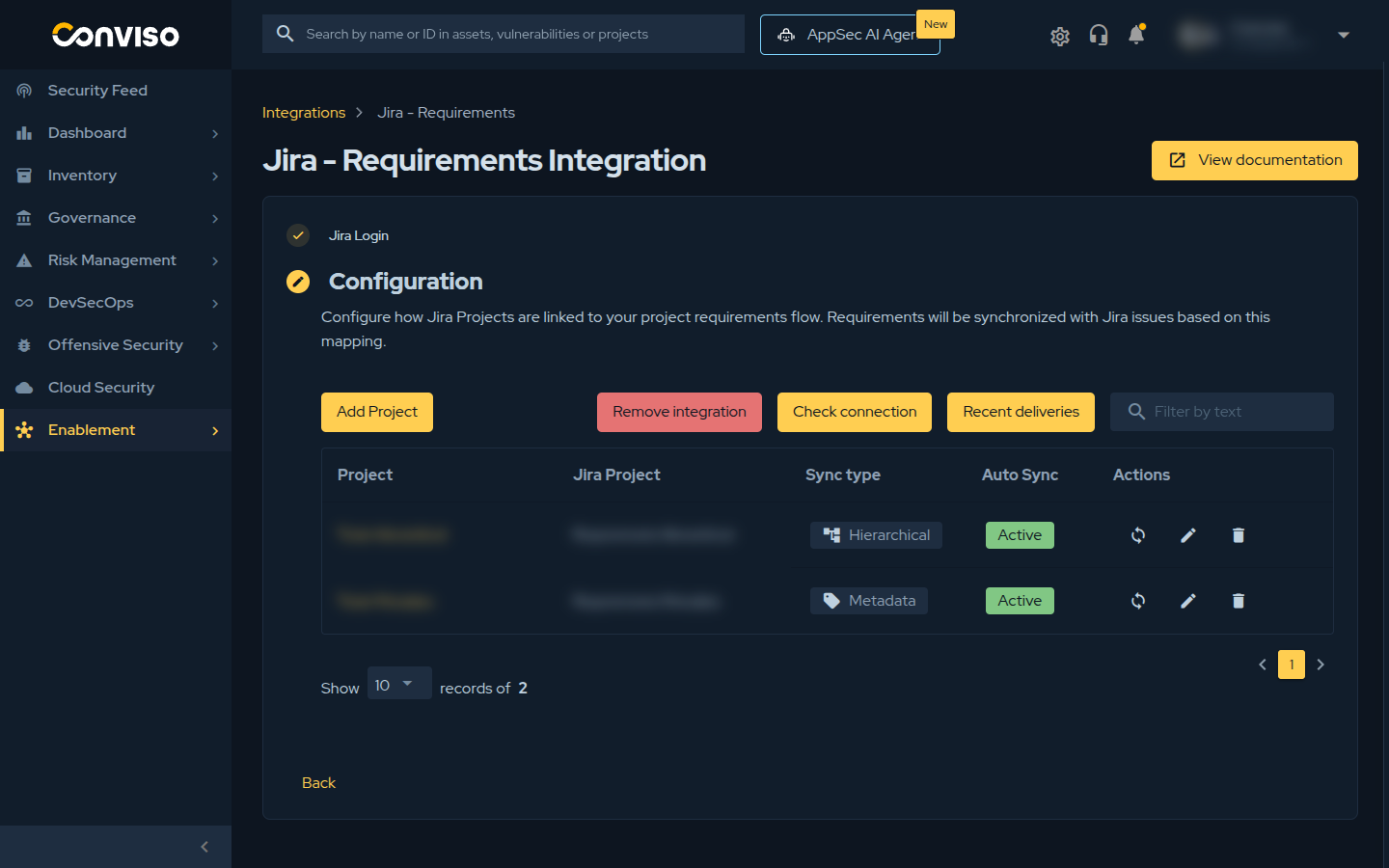Click the Configuration step pencil icon

[x=298, y=282]
